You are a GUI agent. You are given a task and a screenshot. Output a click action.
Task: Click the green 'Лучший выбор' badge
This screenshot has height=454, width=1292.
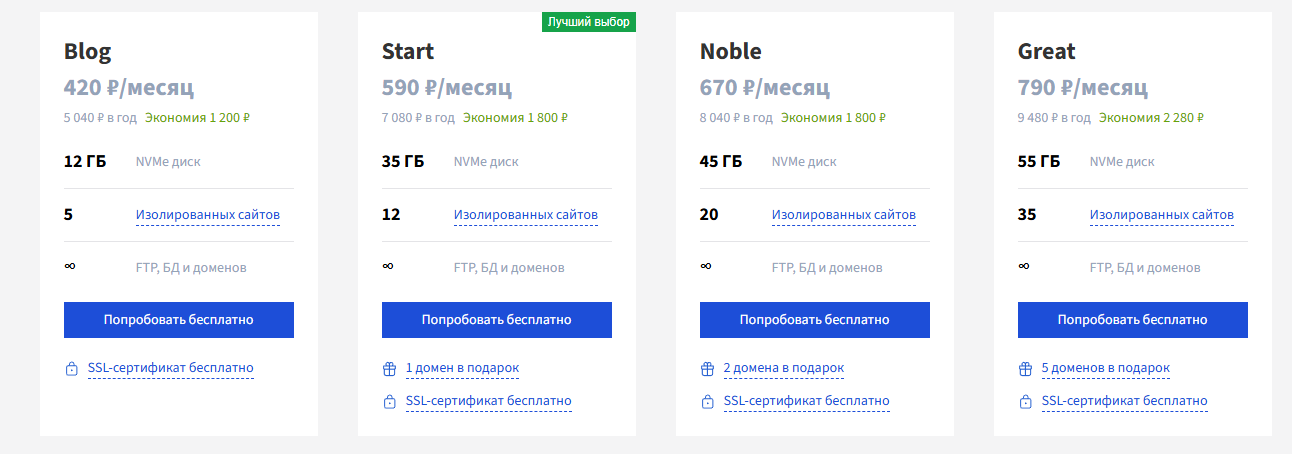[x=589, y=22]
